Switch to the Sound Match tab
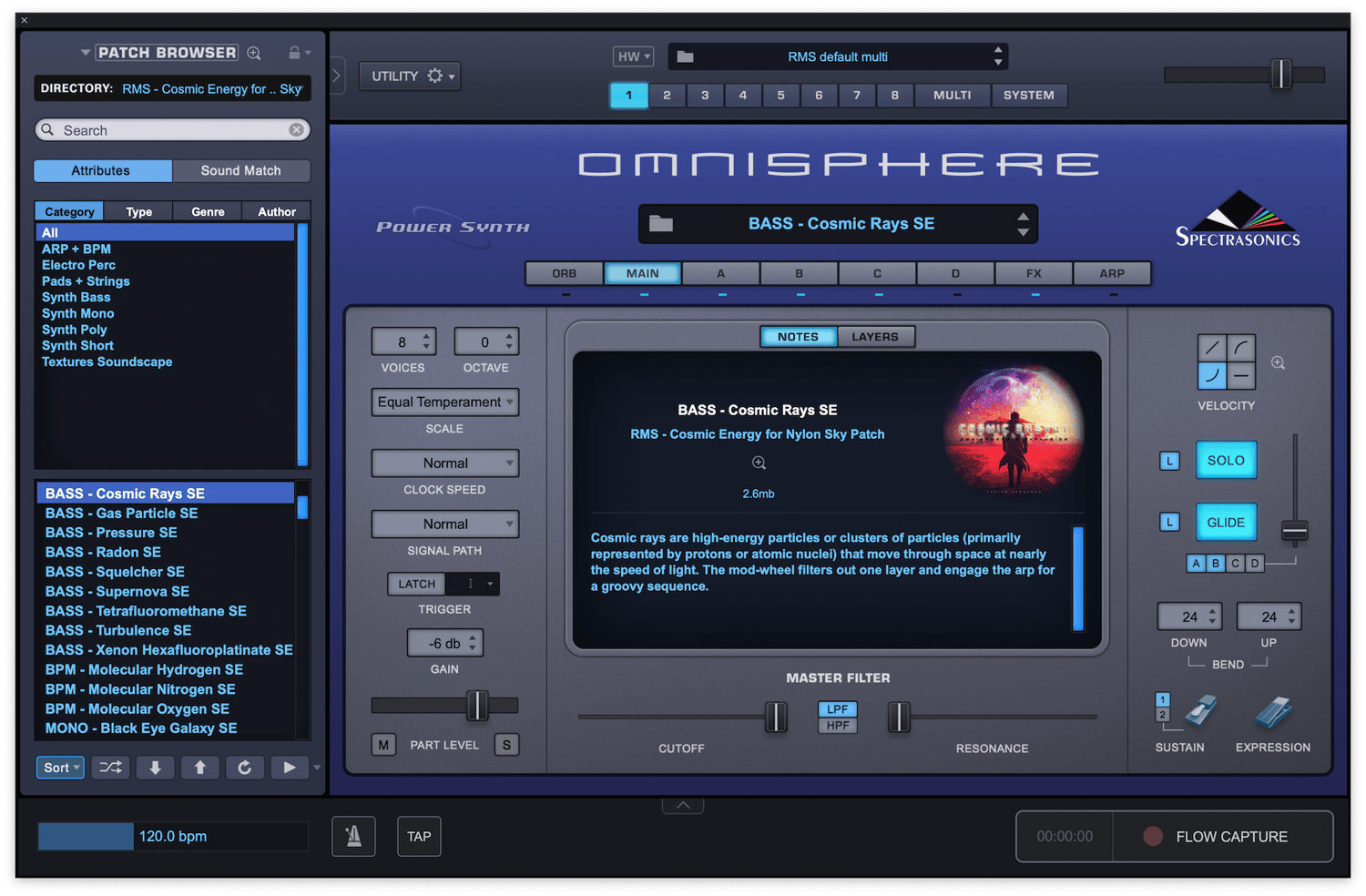This screenshot has width=1366, height=896. (x=241, y=170)
